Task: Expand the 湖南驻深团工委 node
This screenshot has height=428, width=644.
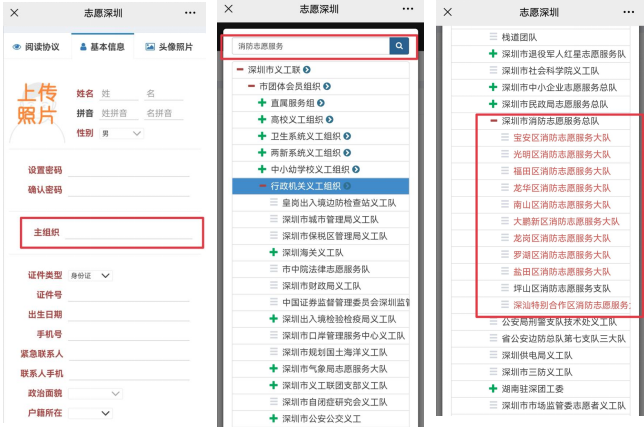Action: tap(493, 387)
